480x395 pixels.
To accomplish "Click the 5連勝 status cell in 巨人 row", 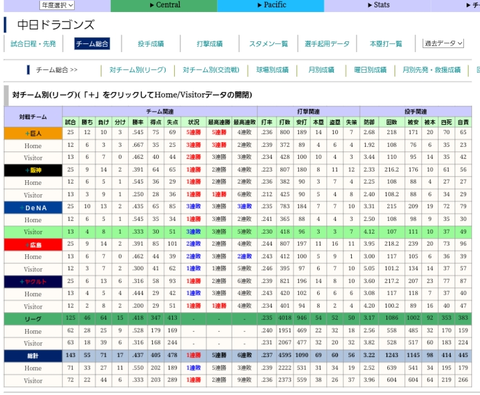I will (194, 133).
